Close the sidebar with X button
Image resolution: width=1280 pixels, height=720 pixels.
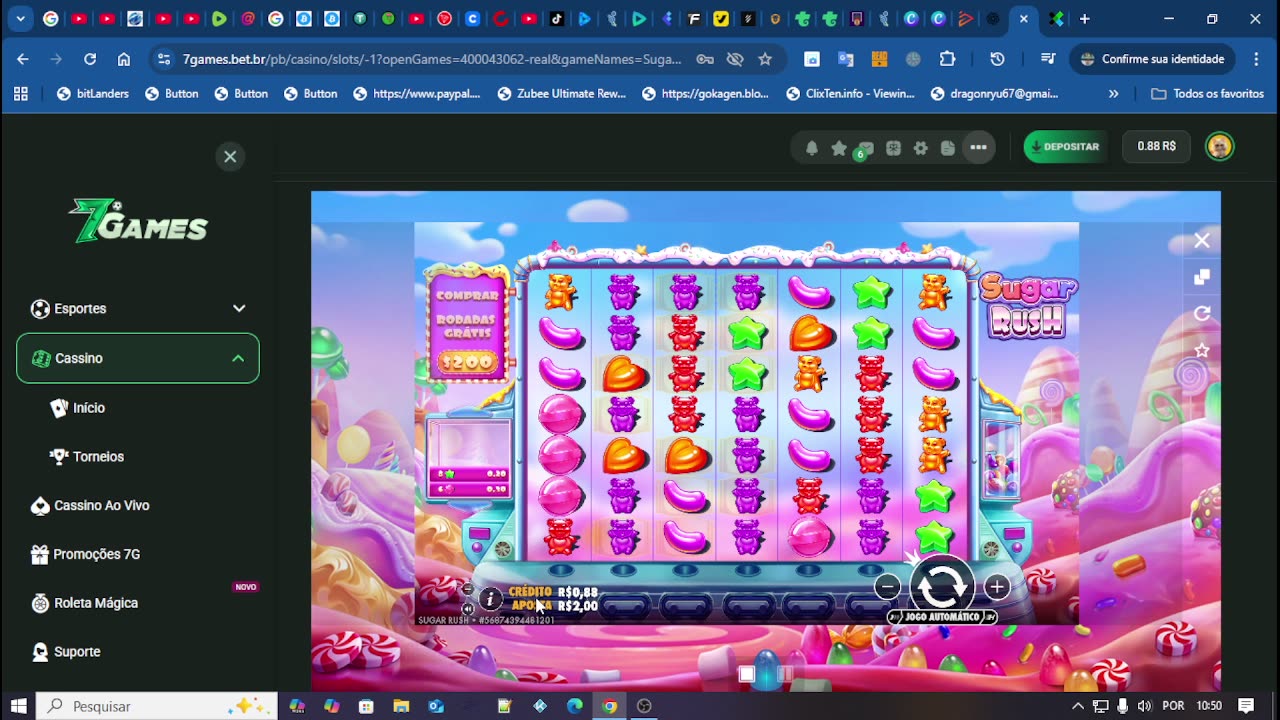(x=230, y=156)
